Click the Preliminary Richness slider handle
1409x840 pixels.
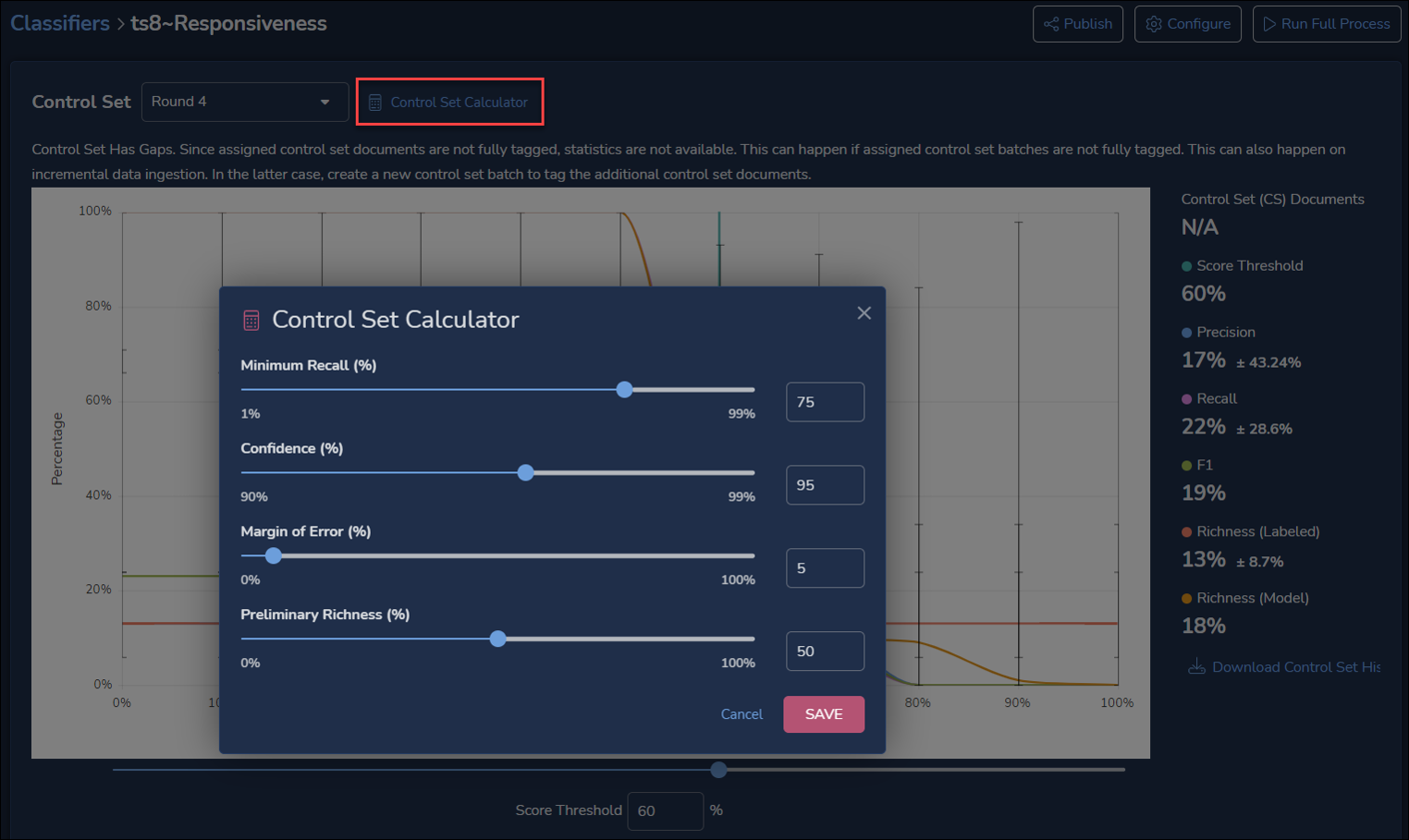coord(498,639)
